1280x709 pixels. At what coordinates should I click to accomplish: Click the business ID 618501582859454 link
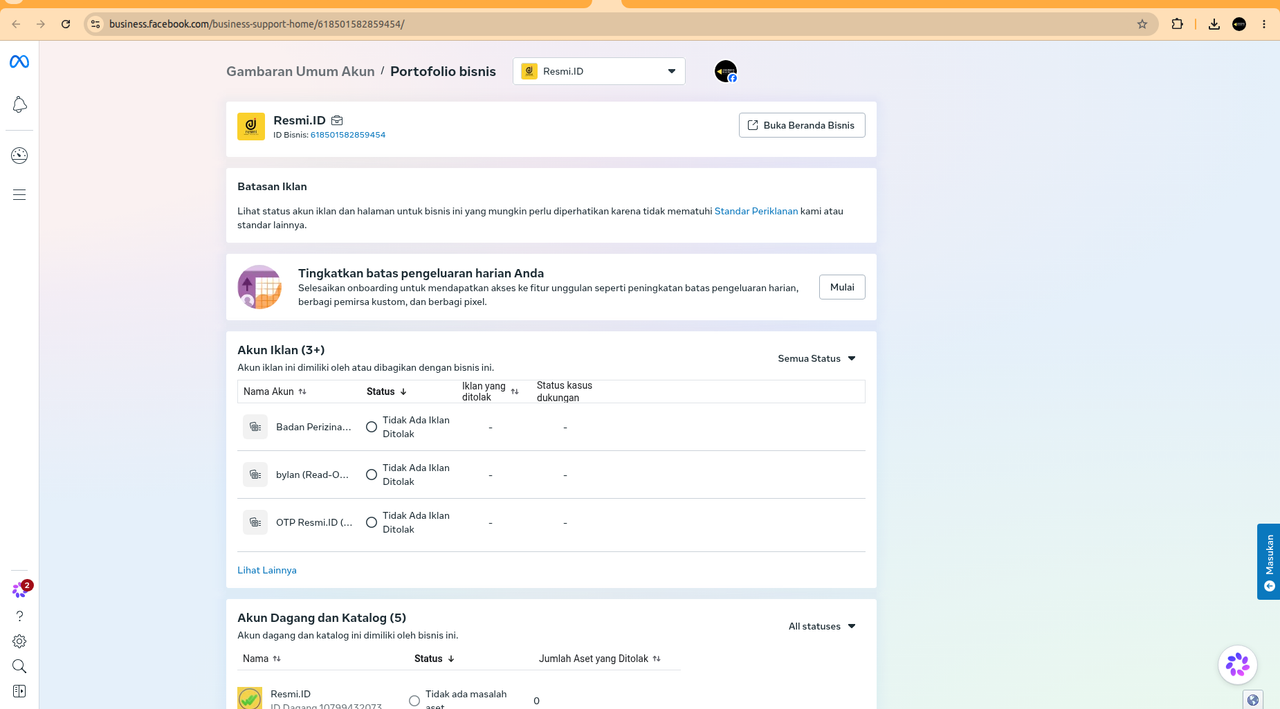pyautogui.click(x=348, y=135)
